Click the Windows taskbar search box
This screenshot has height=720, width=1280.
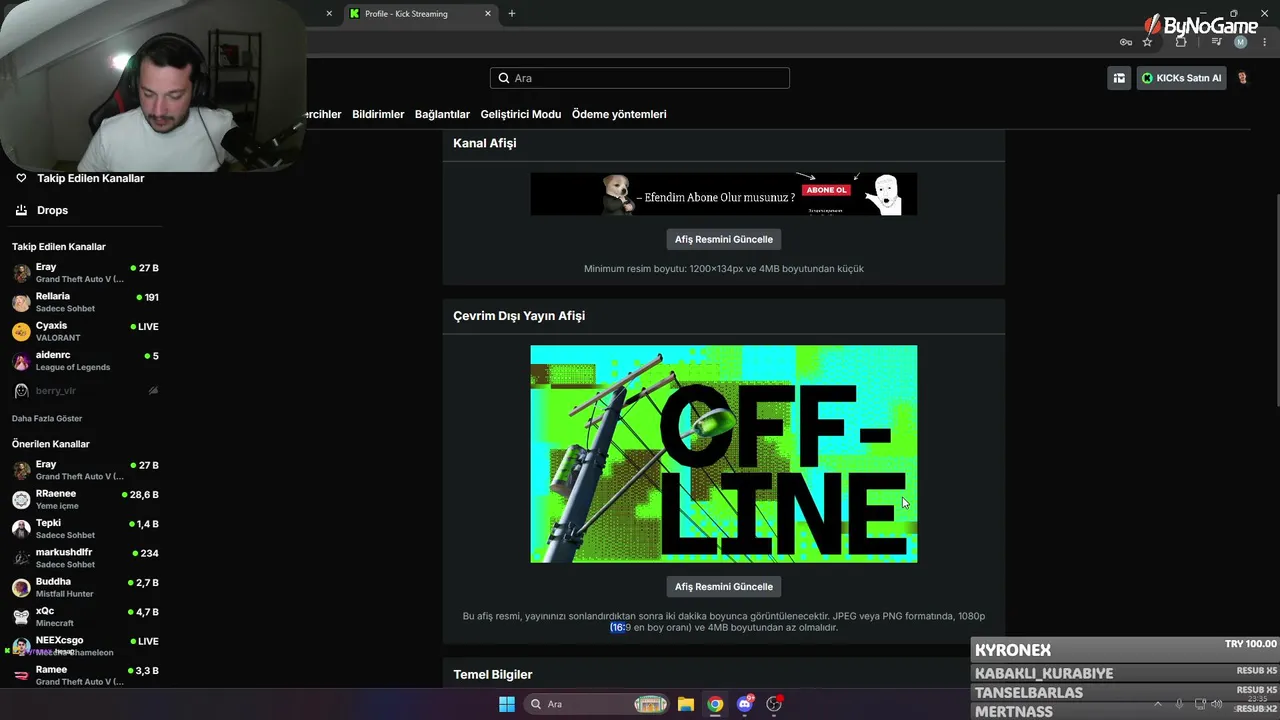pyautogui.click(x=597, y=704)
